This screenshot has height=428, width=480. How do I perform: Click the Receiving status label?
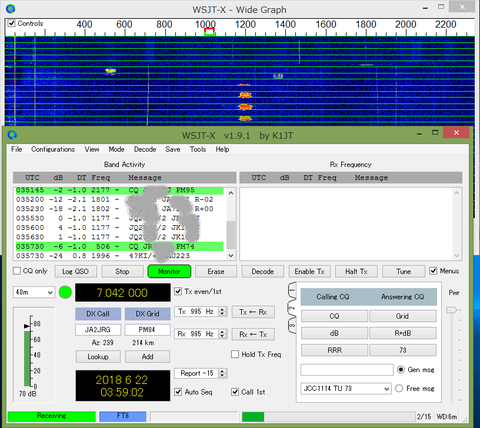tap(52, 416)
